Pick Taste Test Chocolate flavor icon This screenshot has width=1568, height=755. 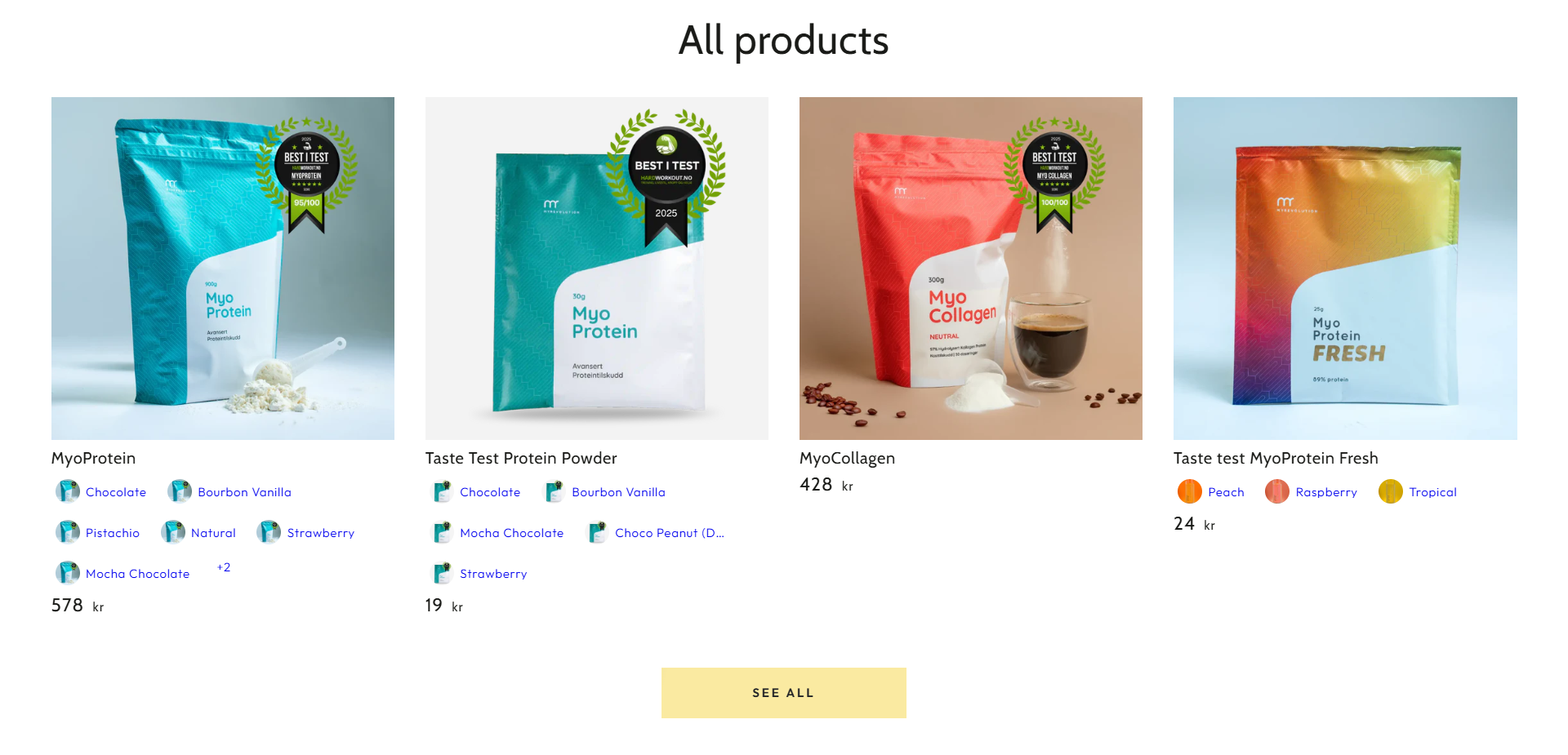click(442, 491)
